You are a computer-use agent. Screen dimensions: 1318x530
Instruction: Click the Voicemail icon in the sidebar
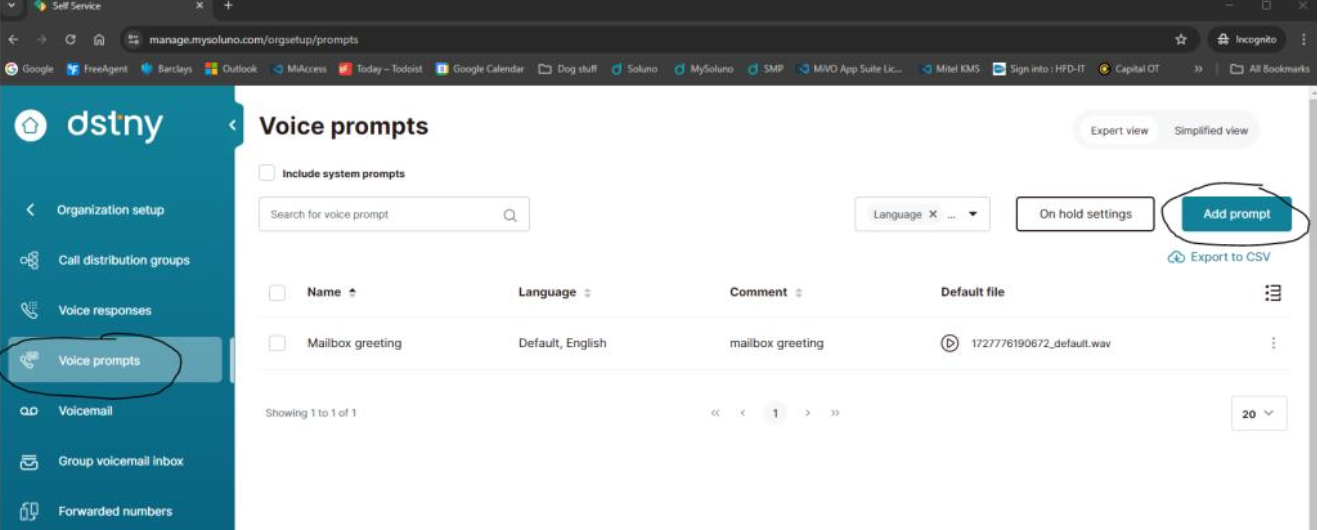click(29, 411)
